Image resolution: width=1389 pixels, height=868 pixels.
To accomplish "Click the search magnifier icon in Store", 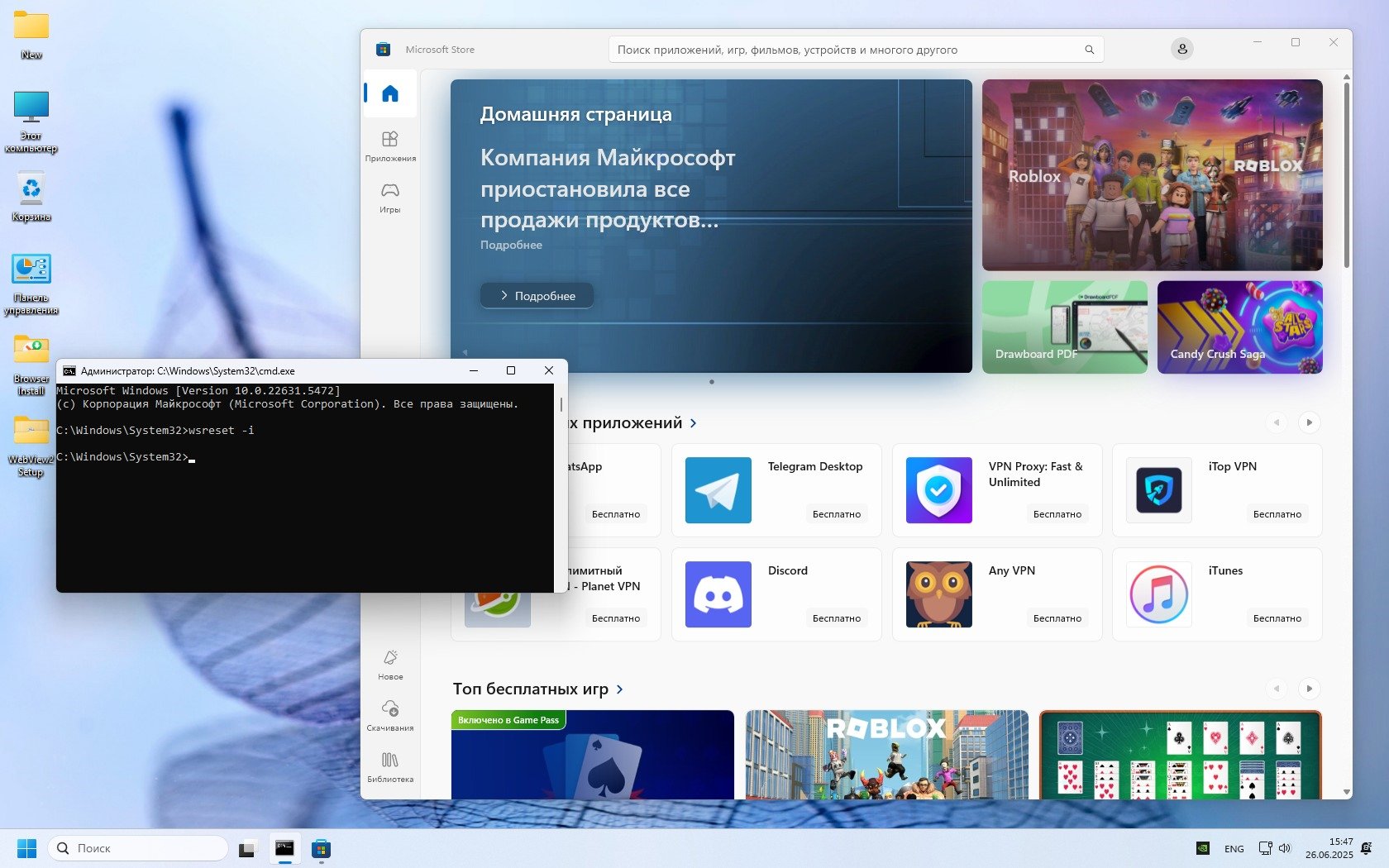I will click(x=1089, y=50).
